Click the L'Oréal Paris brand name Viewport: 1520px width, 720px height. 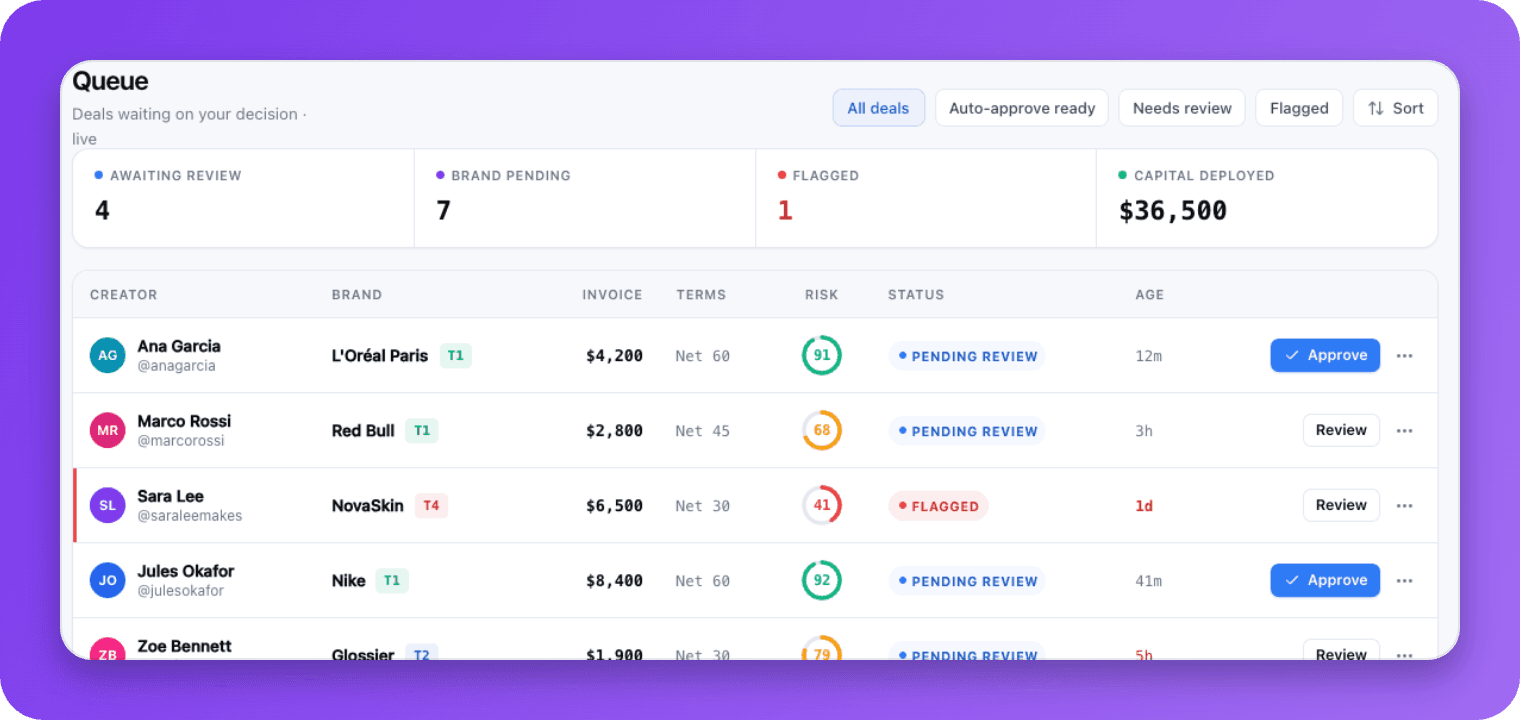(x=380, y=356)
